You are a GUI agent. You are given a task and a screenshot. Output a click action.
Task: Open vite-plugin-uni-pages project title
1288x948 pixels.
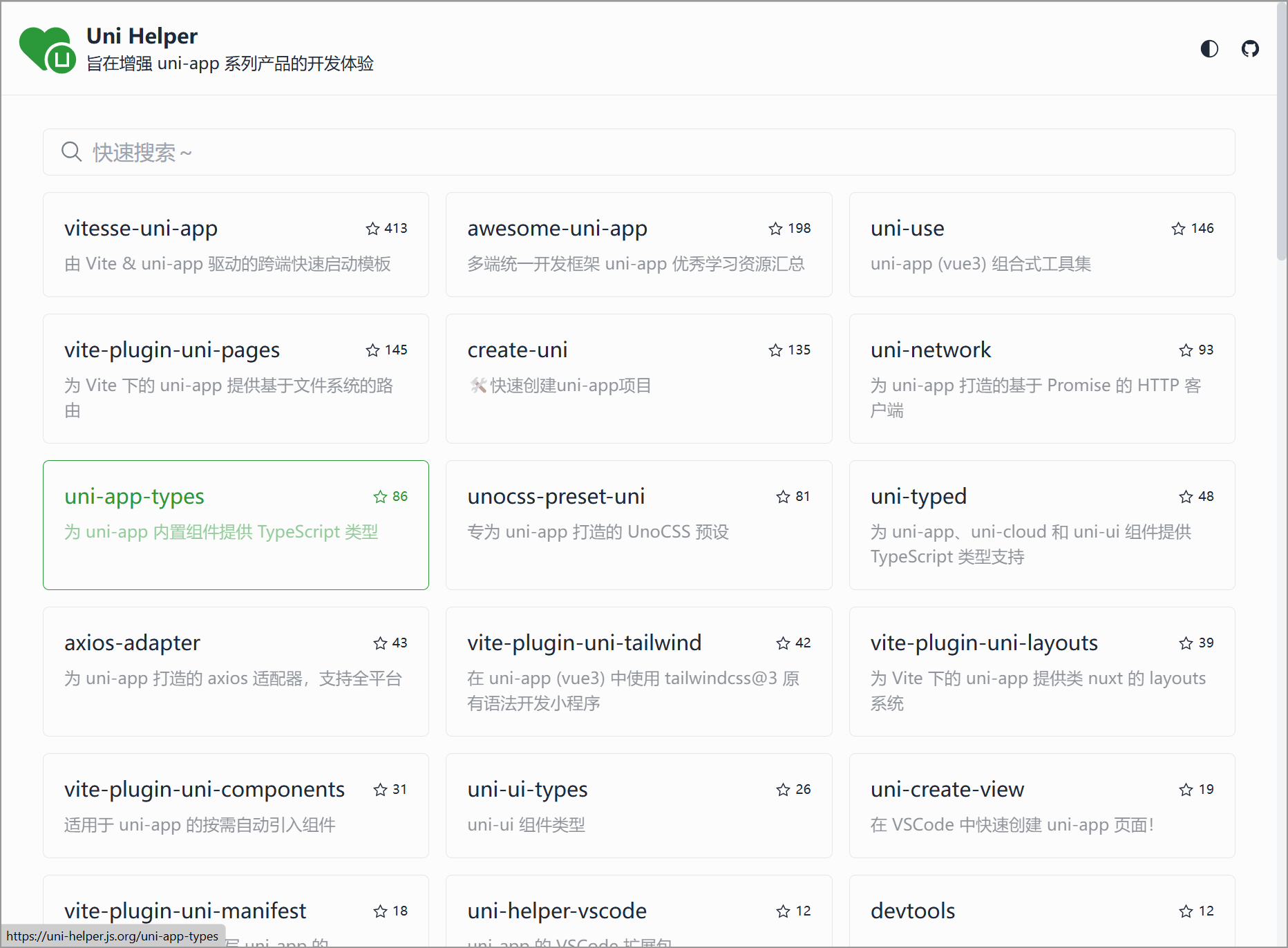(x=172, y=350)
